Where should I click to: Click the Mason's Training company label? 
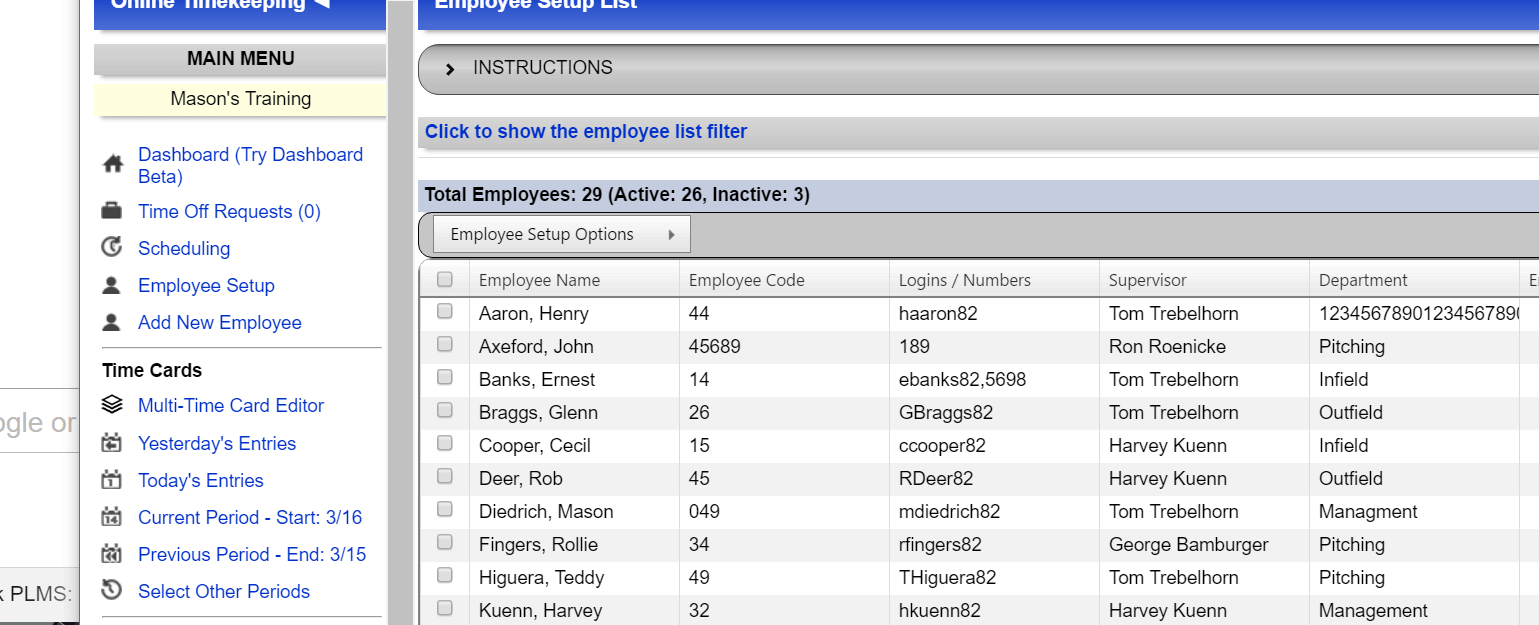pyautogui.click(x=240, y=99)
